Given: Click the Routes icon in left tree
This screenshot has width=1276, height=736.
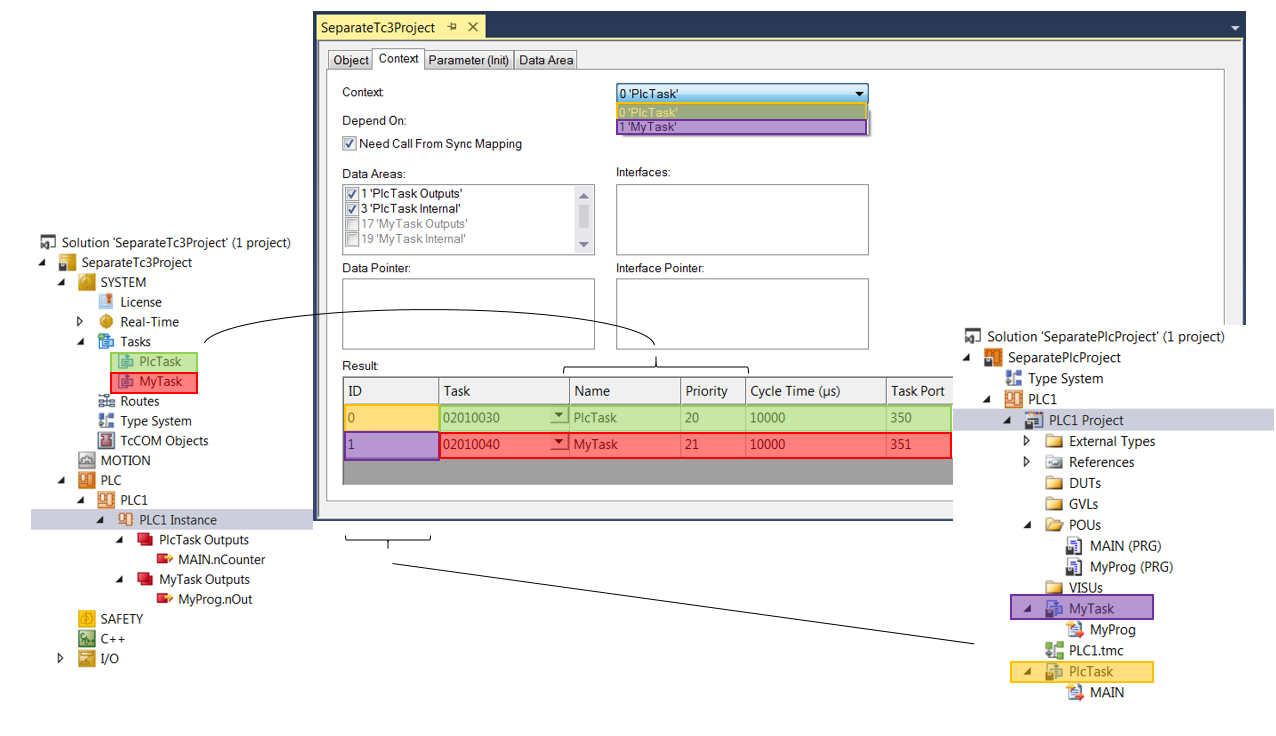Looking at the screenshot, I should click(x=106, y=401).
